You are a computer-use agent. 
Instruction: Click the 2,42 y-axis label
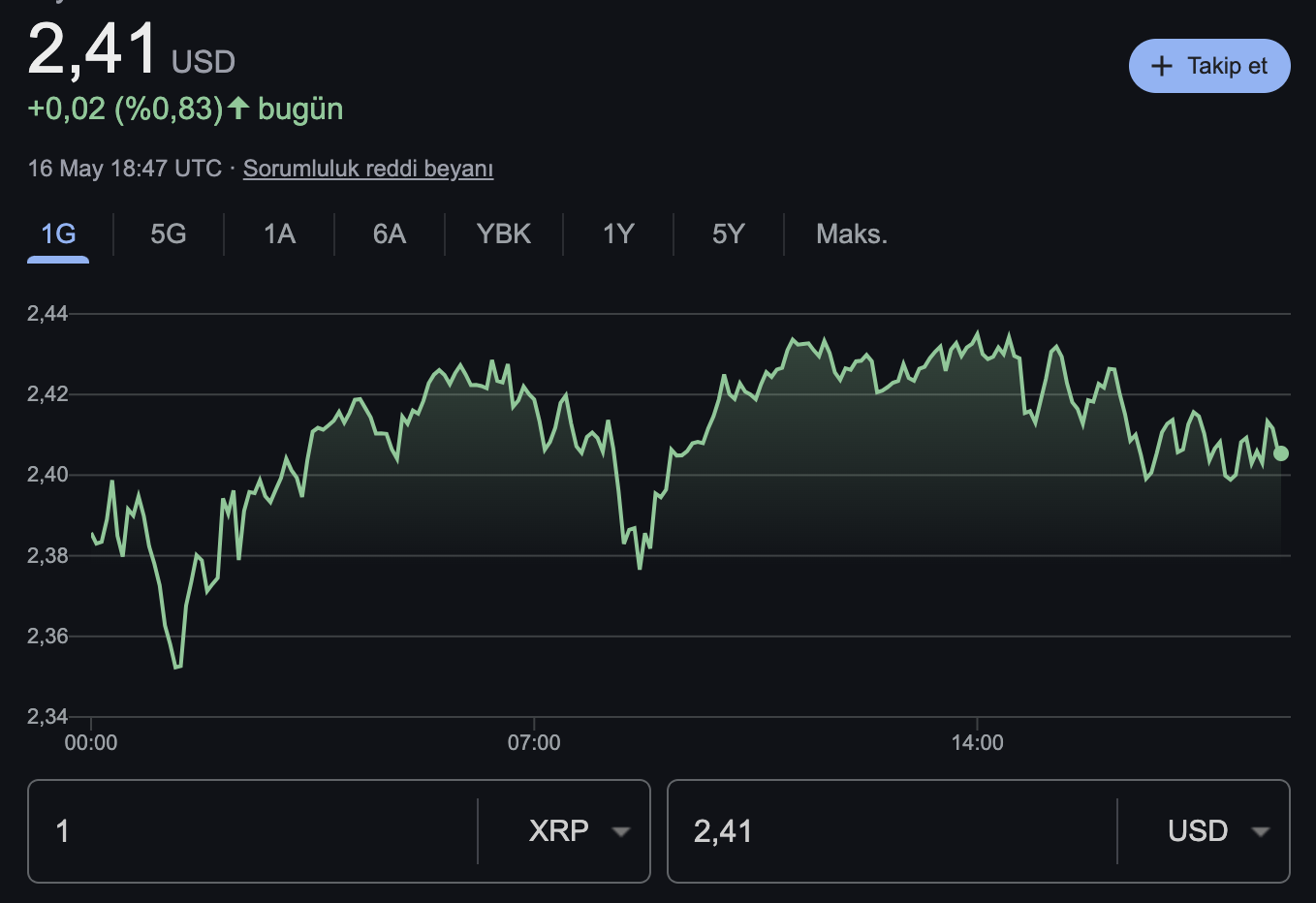47,393
